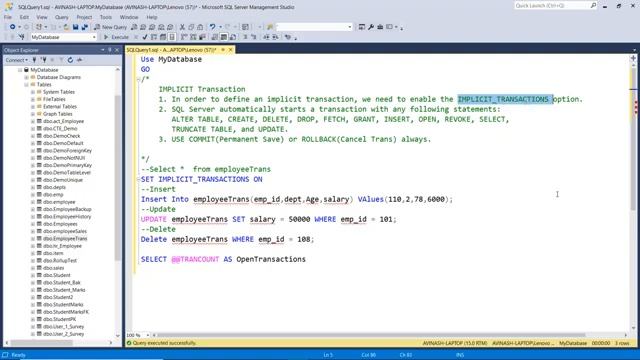Open Object Explorer window position dropdown
The image size is (640, 360).
pos(102,50)
